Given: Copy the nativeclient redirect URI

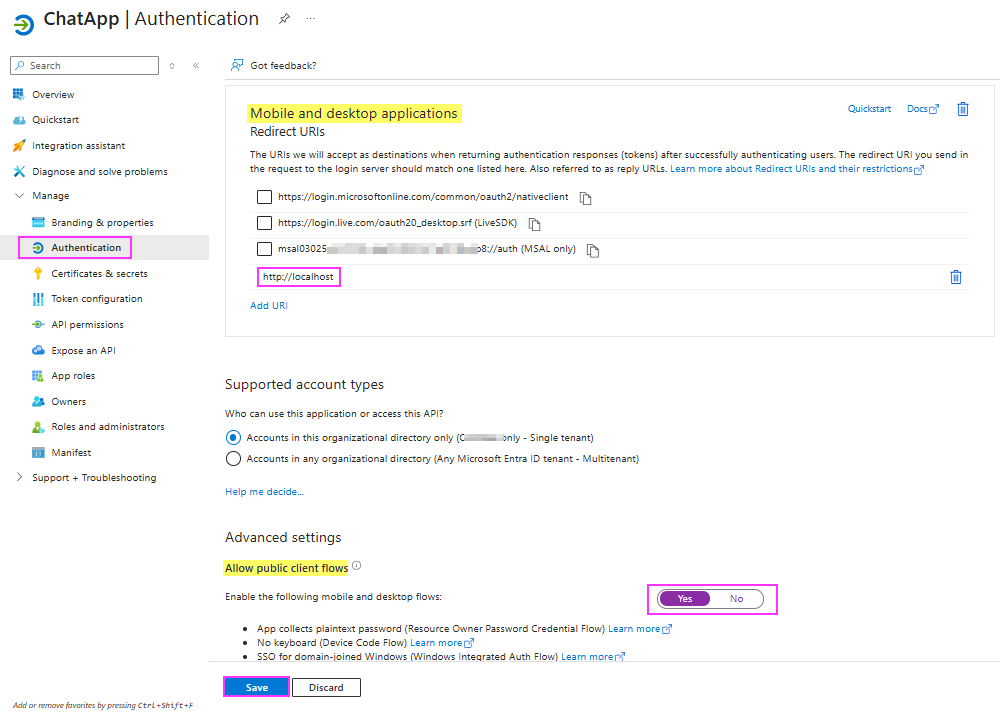Looking at the screenshot, I should (585, 198).
